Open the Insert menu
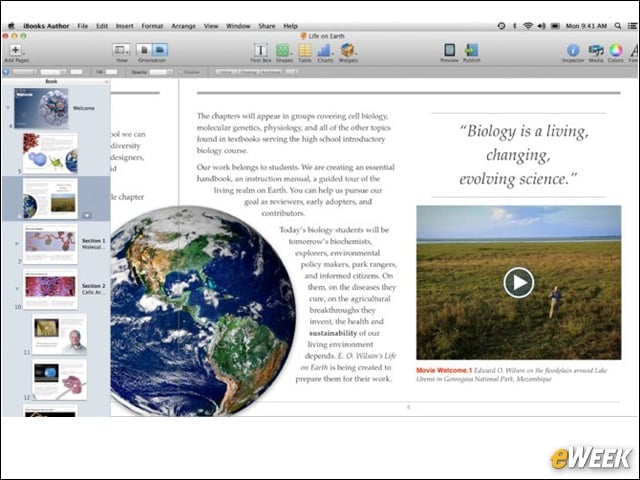Screen dimensions: 640x480 tap(124, 26)
